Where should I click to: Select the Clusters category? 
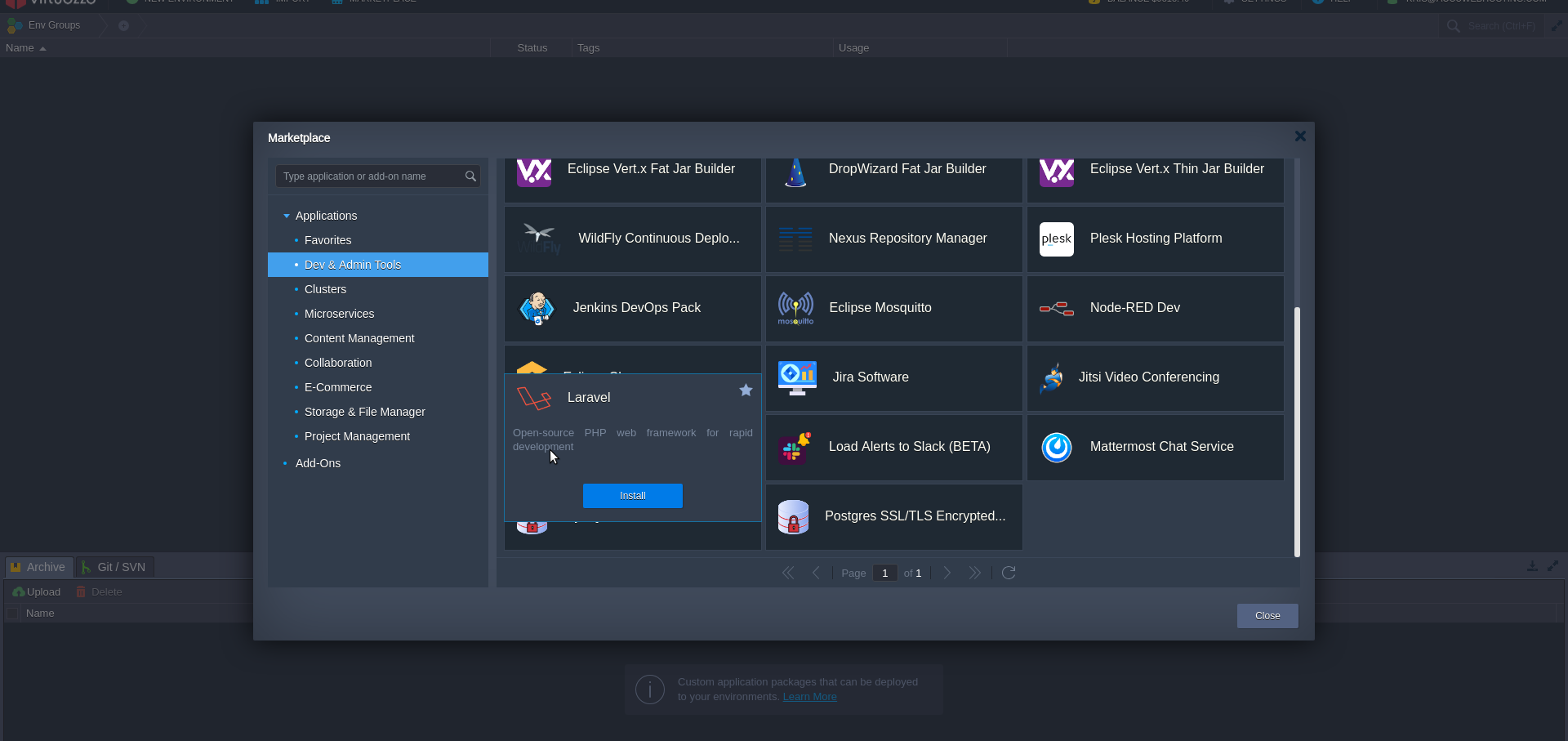point(325,289)
